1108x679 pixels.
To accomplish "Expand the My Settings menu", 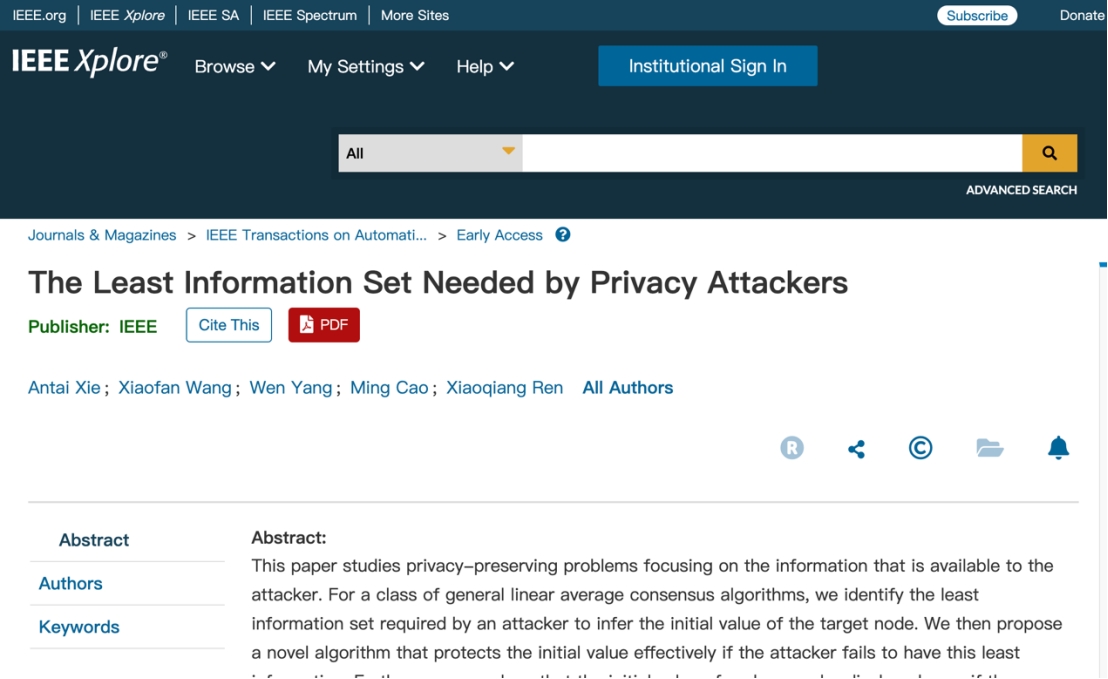I will 366,66.
